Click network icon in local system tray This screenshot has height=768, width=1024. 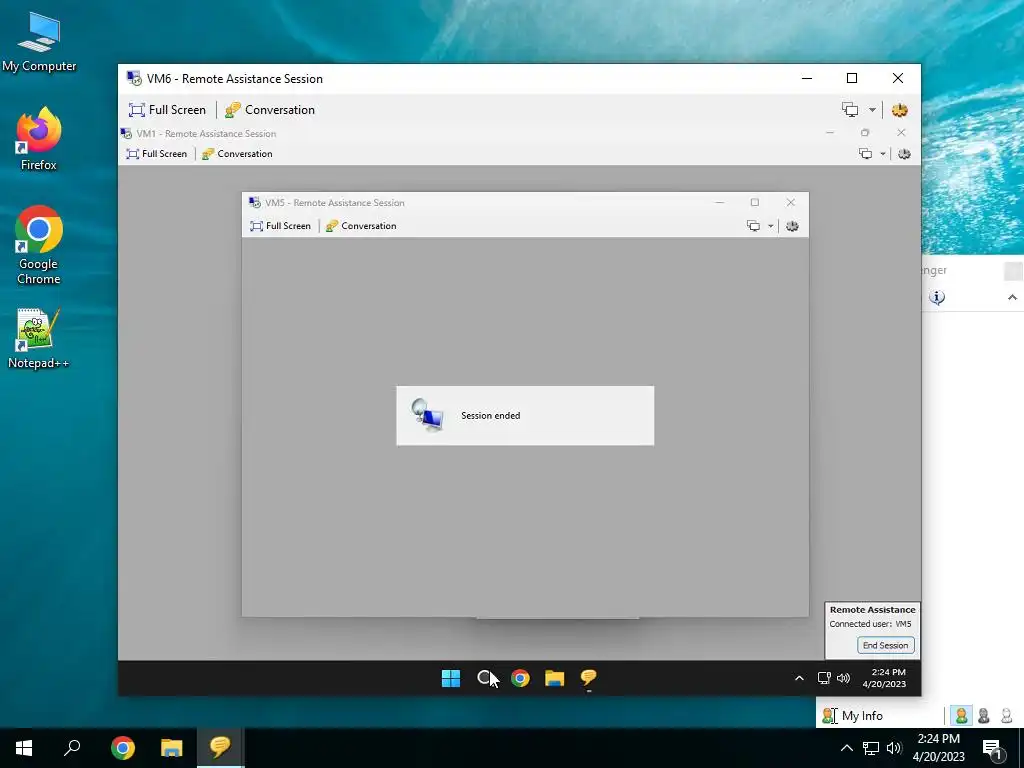click(x=871, y=748)
